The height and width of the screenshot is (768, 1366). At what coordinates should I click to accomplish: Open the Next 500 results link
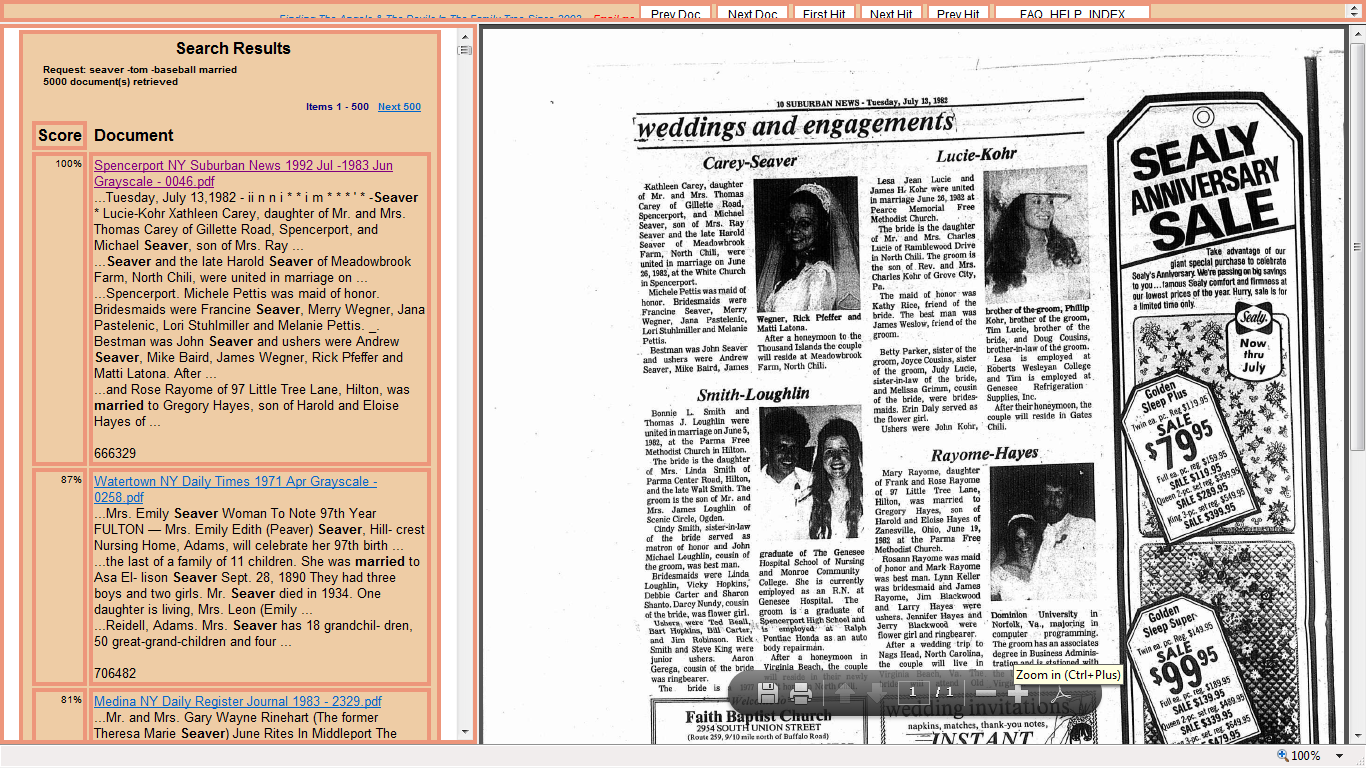[x=399, y=107]
